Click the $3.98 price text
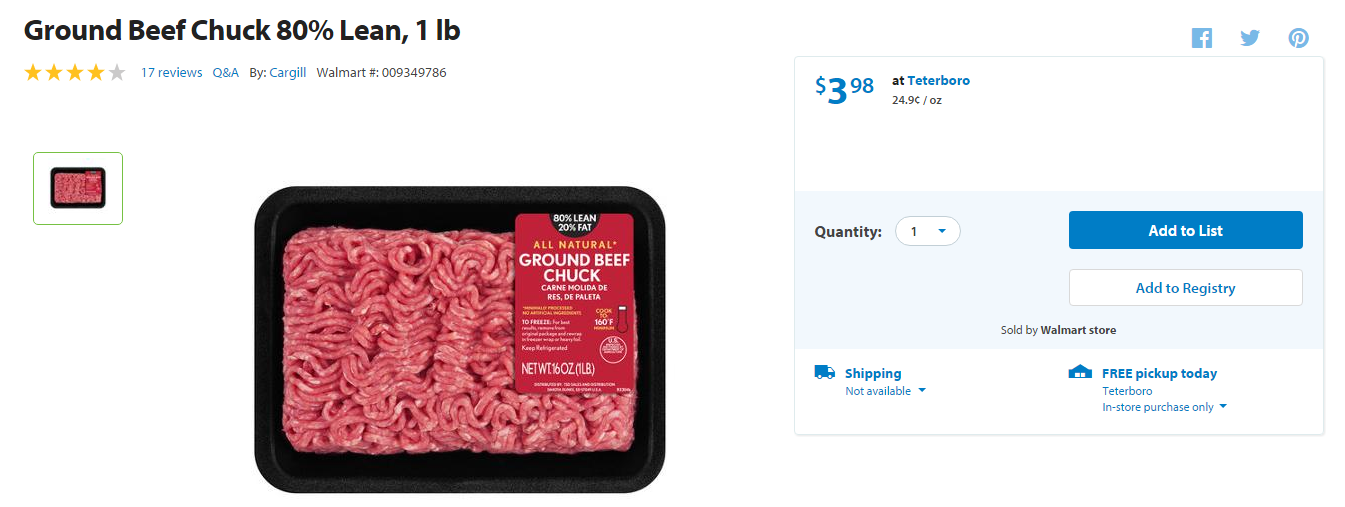Viewport: 1345px width, 507px height. (x=845, y=89)
